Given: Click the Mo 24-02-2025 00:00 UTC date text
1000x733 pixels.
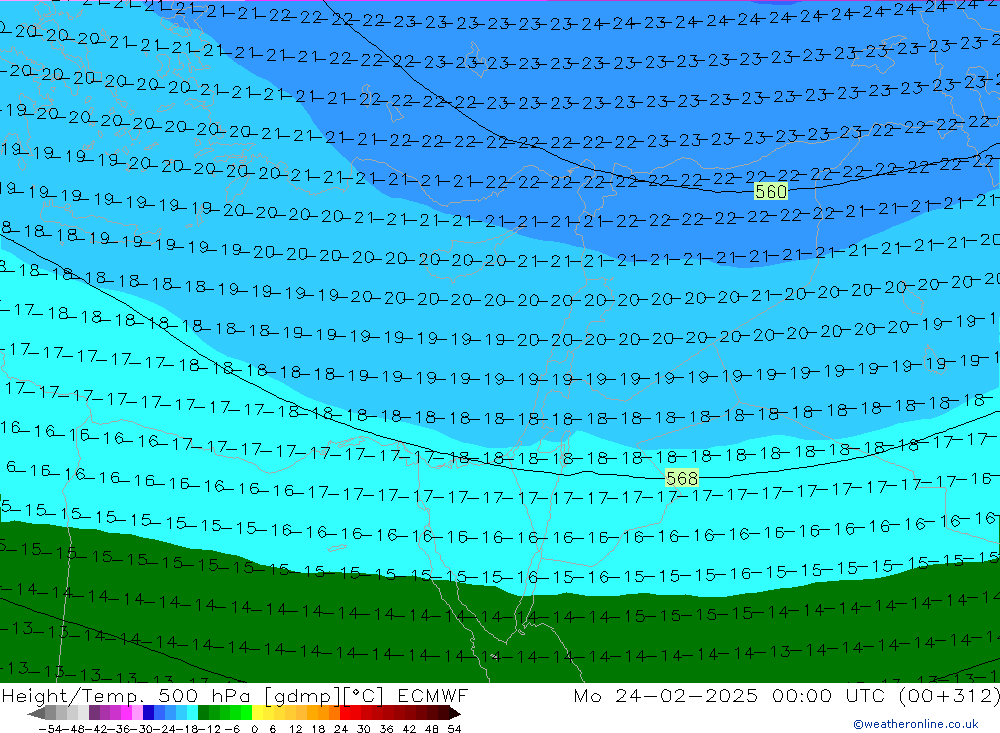Looking at the screenshot, I should pos(732,695).
